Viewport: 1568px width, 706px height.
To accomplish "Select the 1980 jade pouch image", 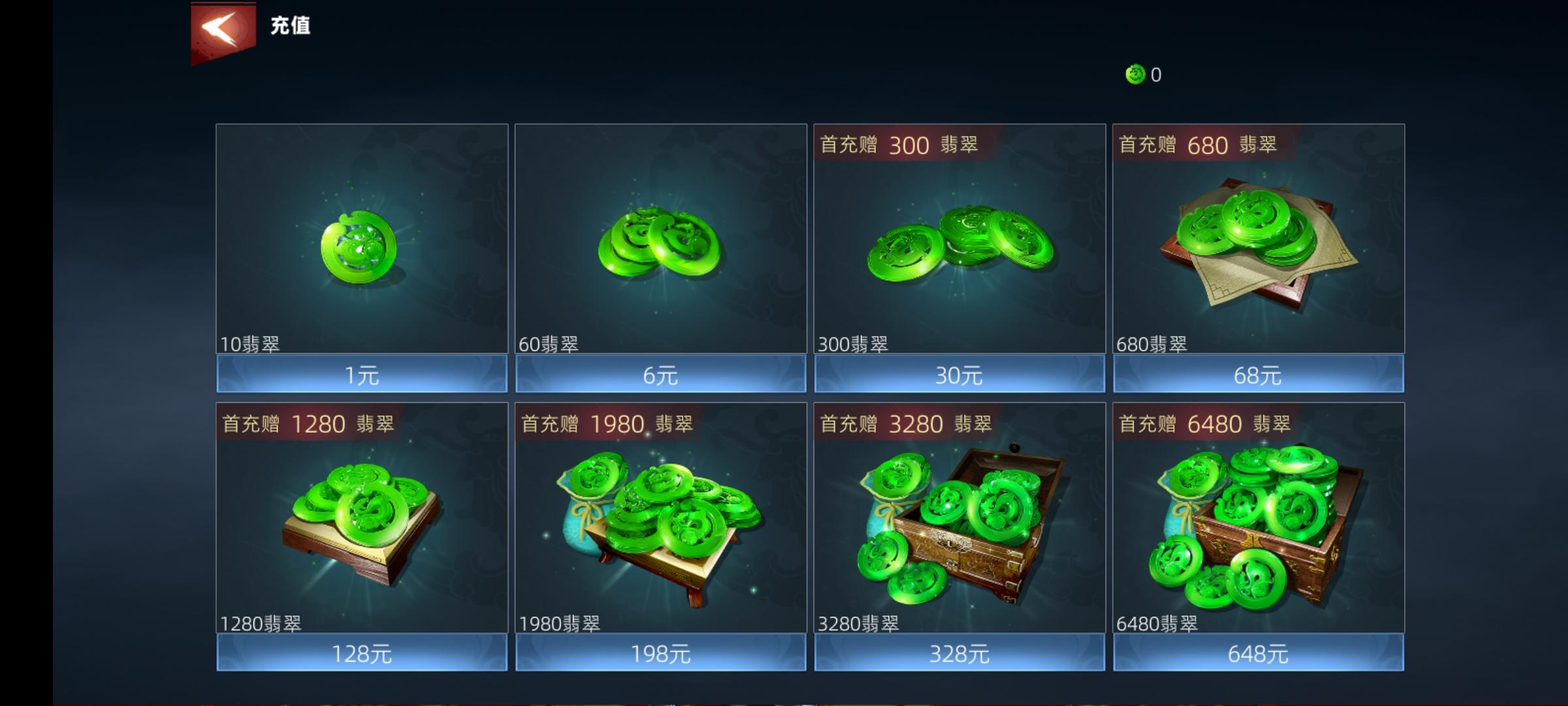I will tap(659, 527).
